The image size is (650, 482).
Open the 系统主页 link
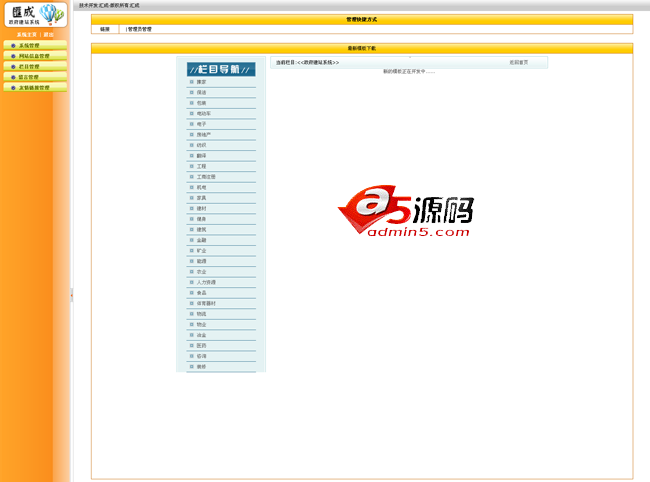(x=27, y=35)
